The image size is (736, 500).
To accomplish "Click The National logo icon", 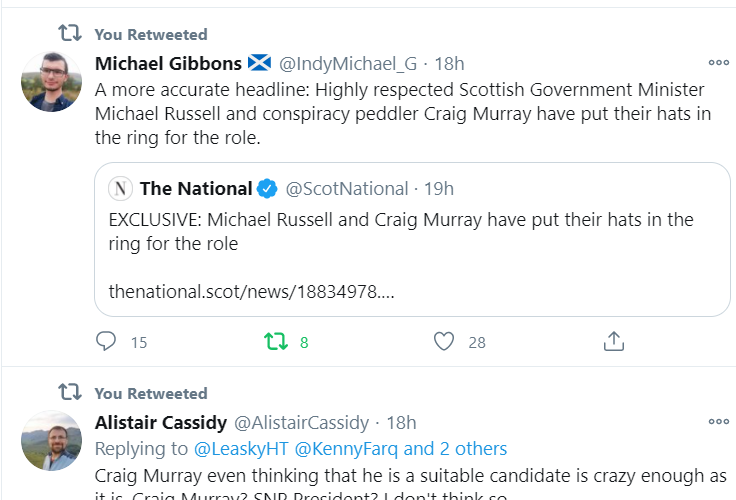I will pyautogui.click(x=121, y=188).
